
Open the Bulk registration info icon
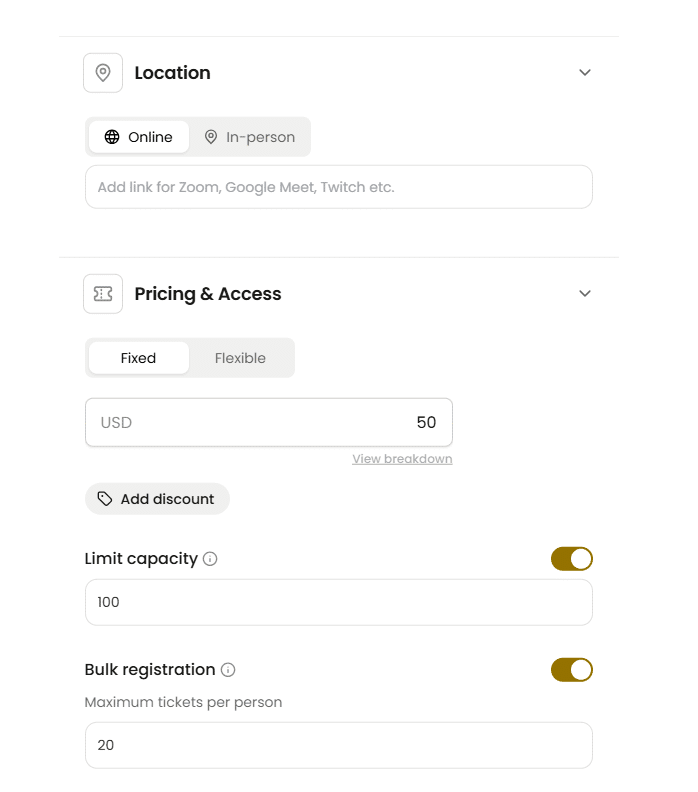pyautogui.click(x=228, y=670)
